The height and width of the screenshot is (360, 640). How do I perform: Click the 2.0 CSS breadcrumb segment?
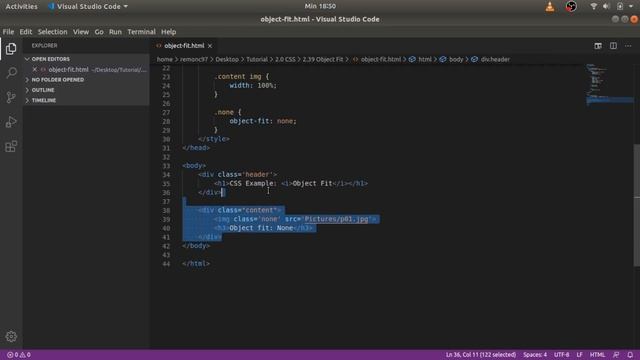tap(285, 59)
